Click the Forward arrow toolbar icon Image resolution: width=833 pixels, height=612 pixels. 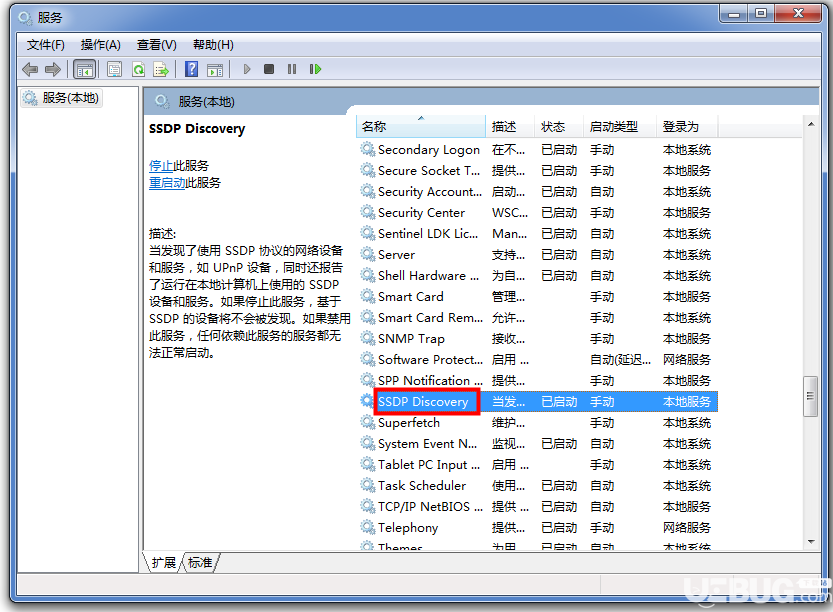53,69
